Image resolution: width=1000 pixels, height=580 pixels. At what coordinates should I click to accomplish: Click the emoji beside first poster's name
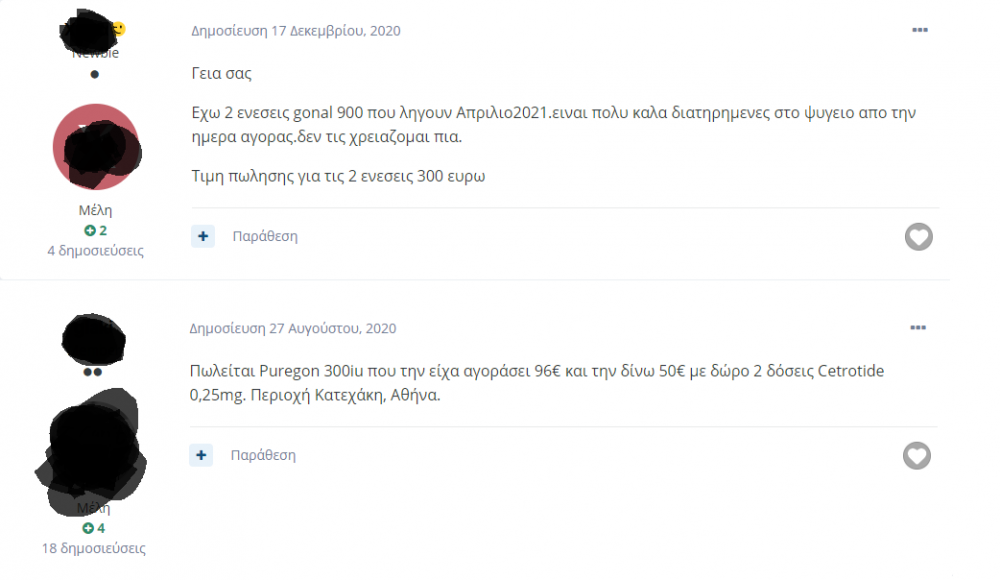coord(118,28)
